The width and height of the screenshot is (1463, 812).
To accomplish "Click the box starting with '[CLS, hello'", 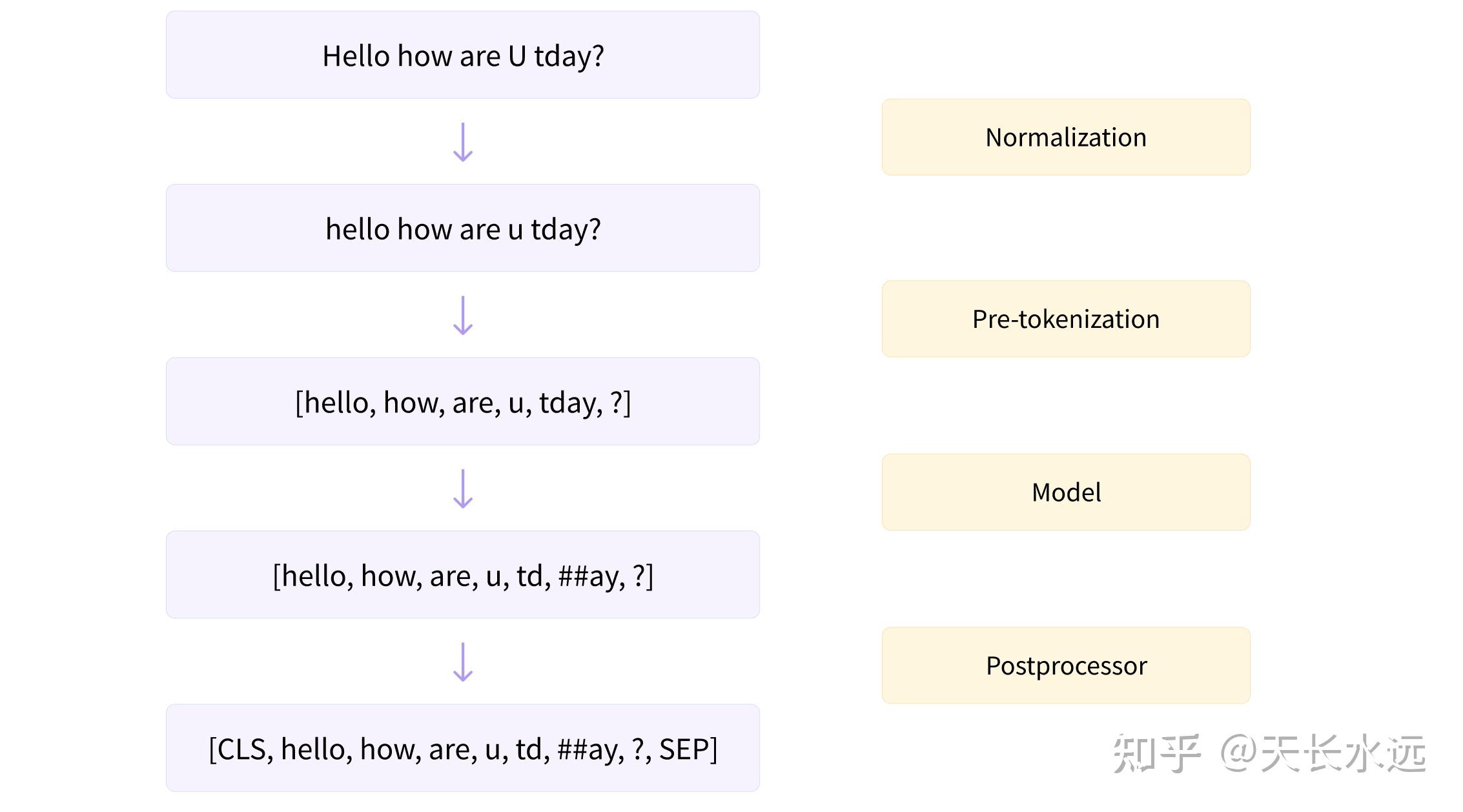I will point(463,748).
